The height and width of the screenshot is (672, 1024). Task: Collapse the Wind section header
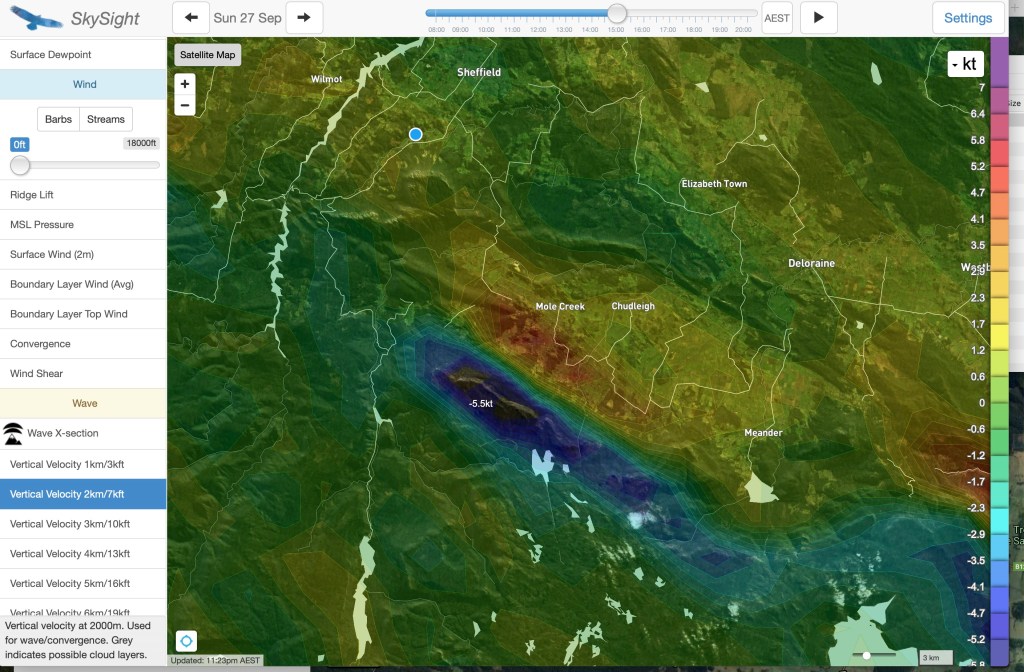pos(83,85)
